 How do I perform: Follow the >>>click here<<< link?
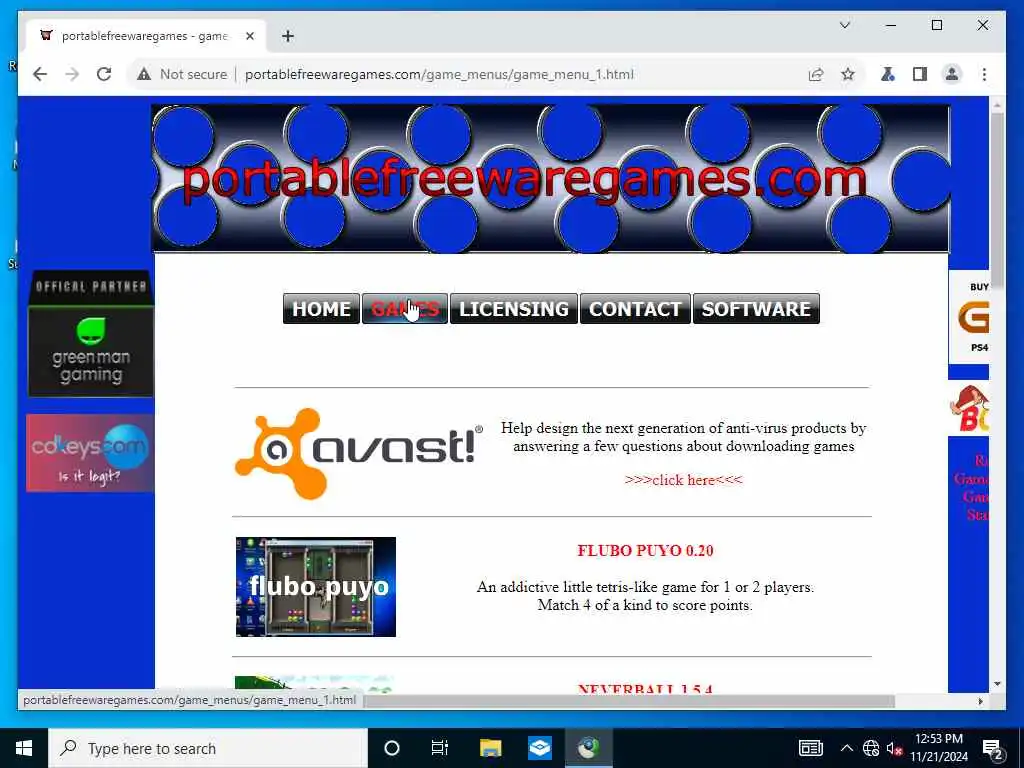pyautogui.click(x=683, y=480)
